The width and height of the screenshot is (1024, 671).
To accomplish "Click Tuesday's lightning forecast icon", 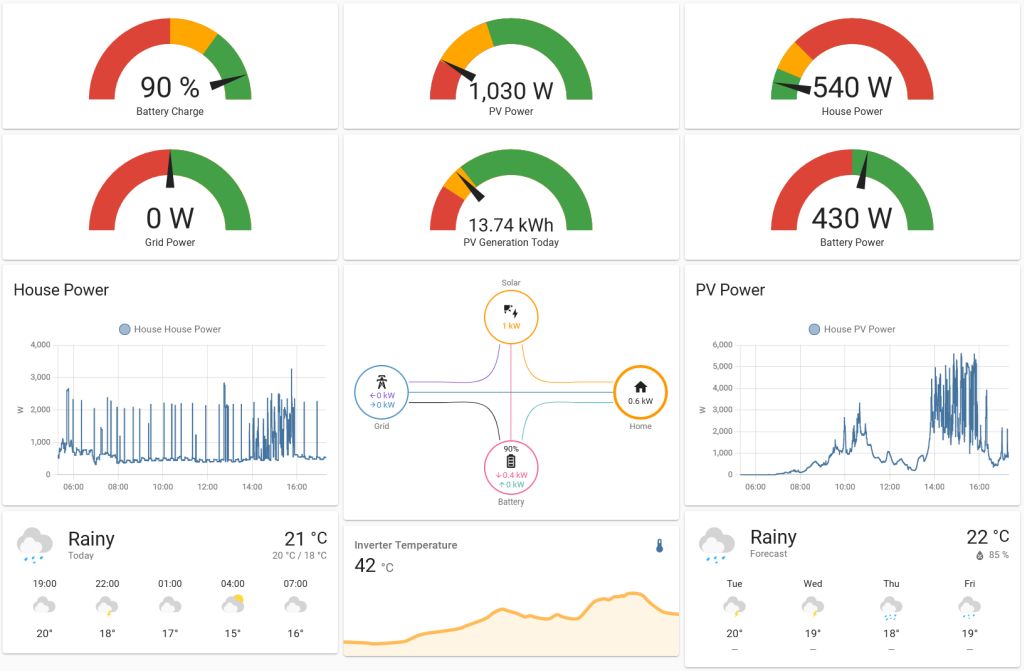I will pyautogui.click(x=734, y=606).
